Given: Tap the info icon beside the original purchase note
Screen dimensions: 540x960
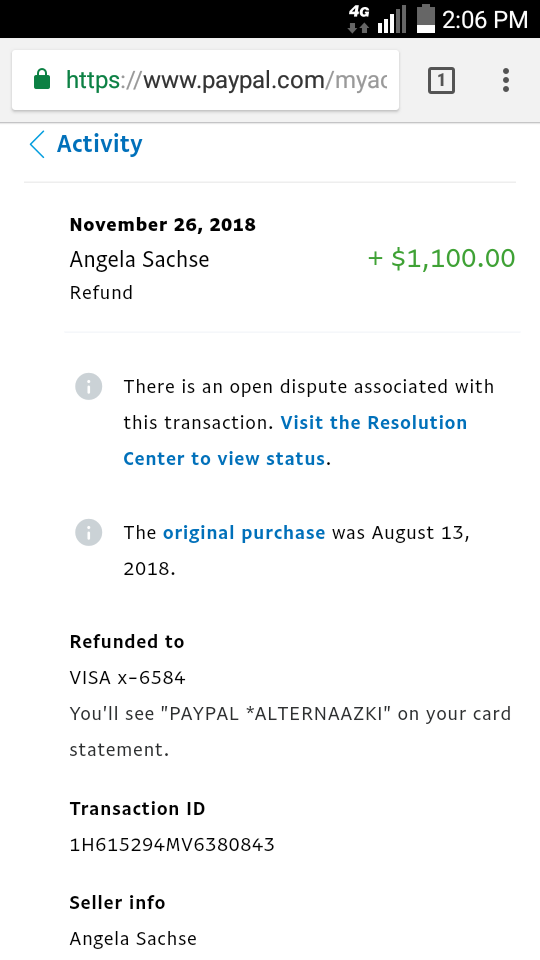Looking at the screenshot, I should click(x=89, y=532).
